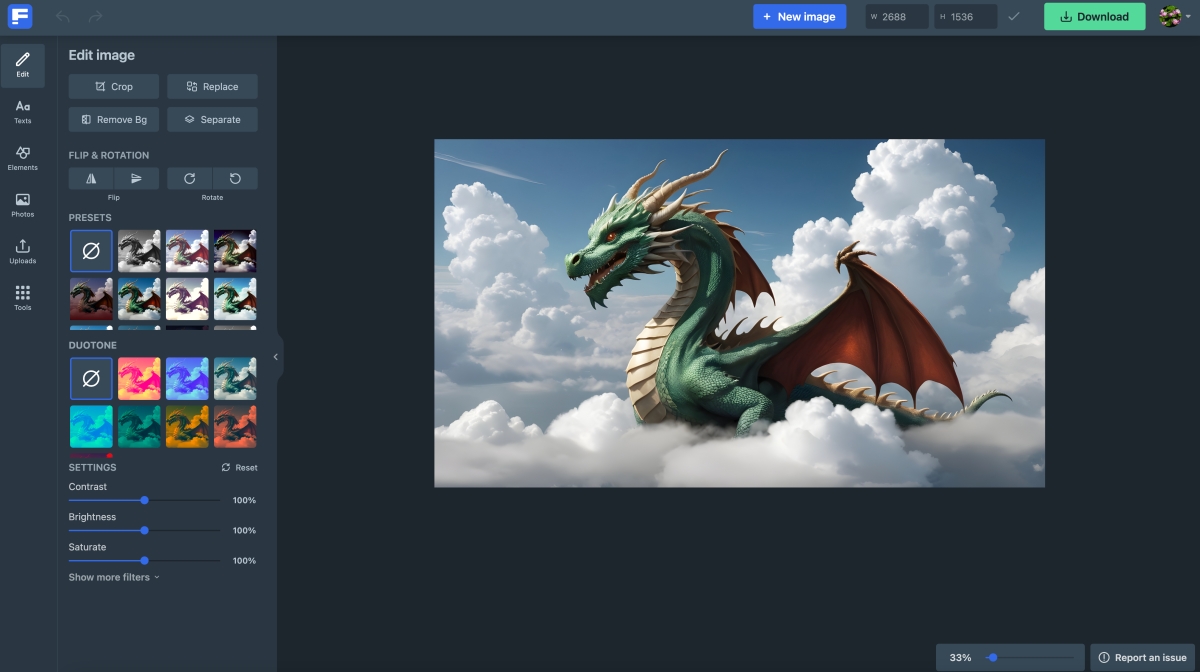The height and width of the screenshot is (672, 1200).
Task: Rotate the image clockwise
Action: pyautogui.click(x=189, y=178)
